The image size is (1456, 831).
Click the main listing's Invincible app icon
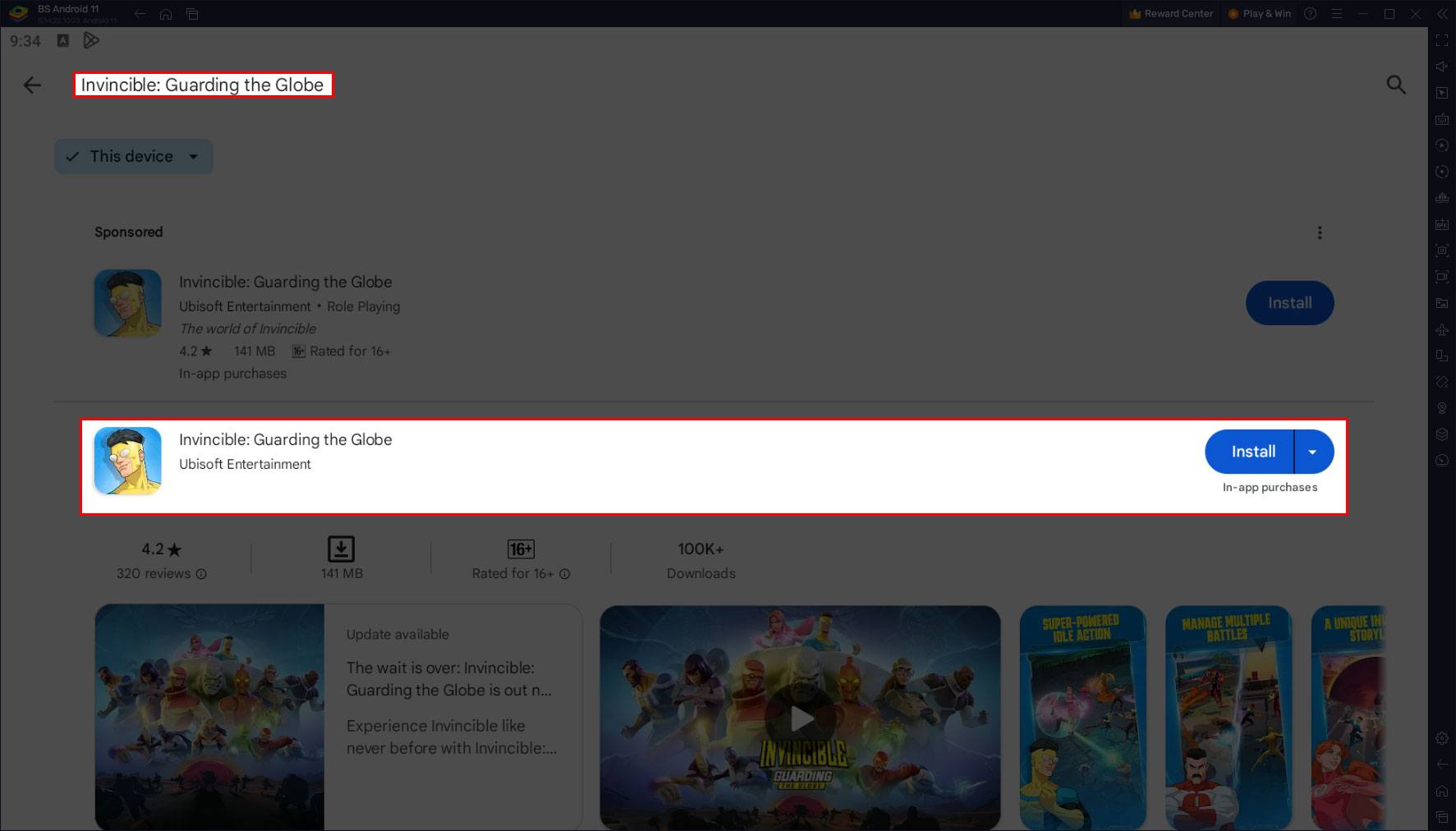(x=127, y=461)
